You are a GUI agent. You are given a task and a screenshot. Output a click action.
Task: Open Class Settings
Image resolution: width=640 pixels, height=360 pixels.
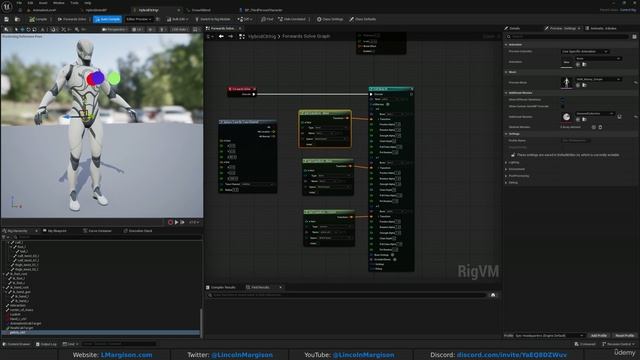pos(330,19)
